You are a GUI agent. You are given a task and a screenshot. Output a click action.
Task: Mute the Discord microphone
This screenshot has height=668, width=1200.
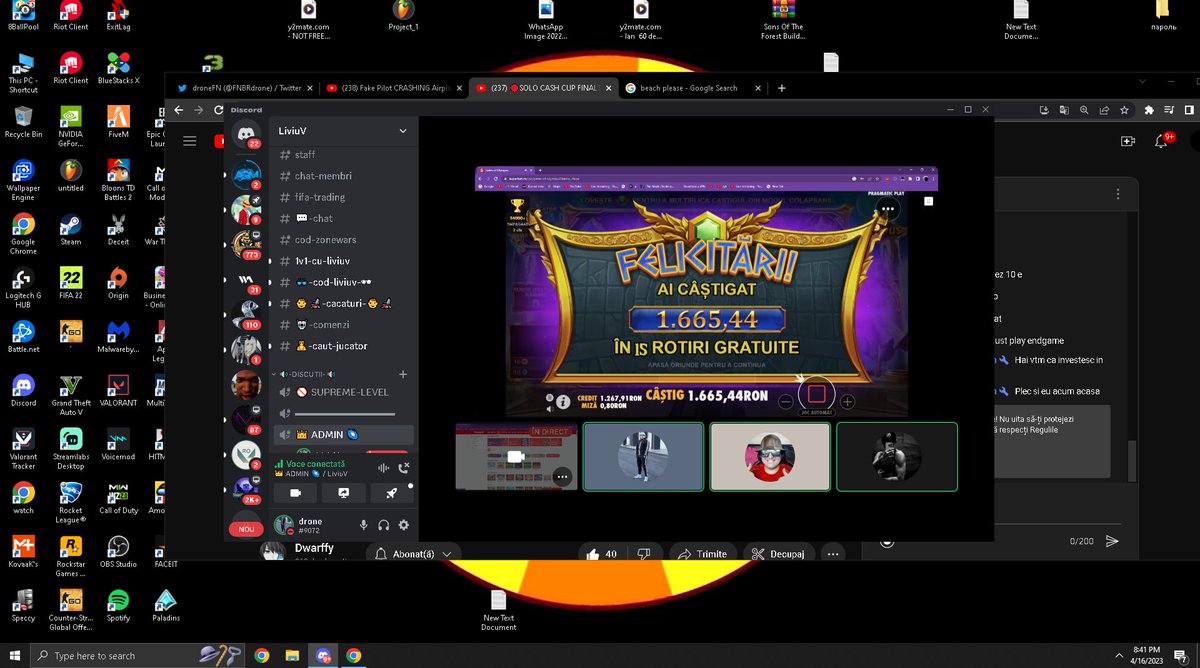point(363,525)
